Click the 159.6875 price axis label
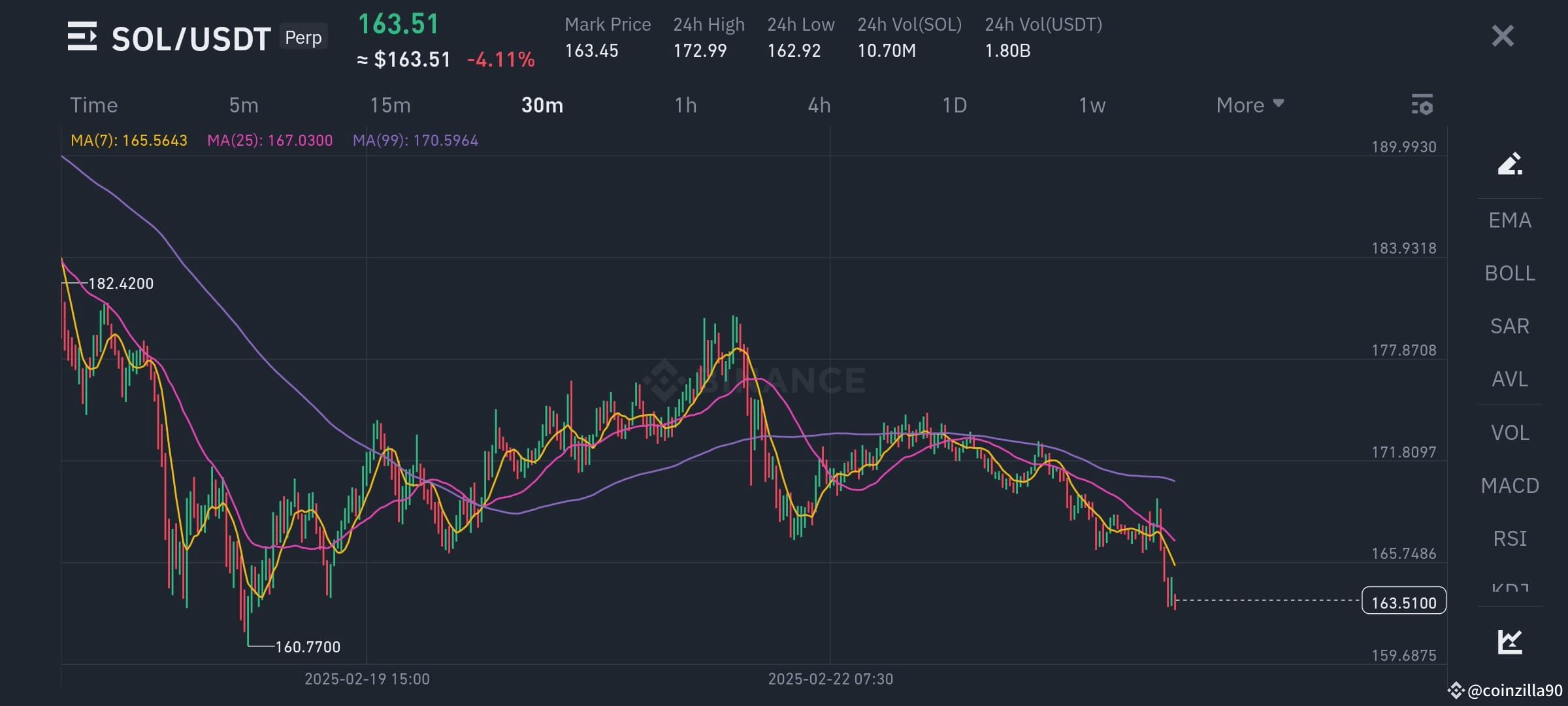The height and width of the screenshot is (706, 1568). [1404, 656]
